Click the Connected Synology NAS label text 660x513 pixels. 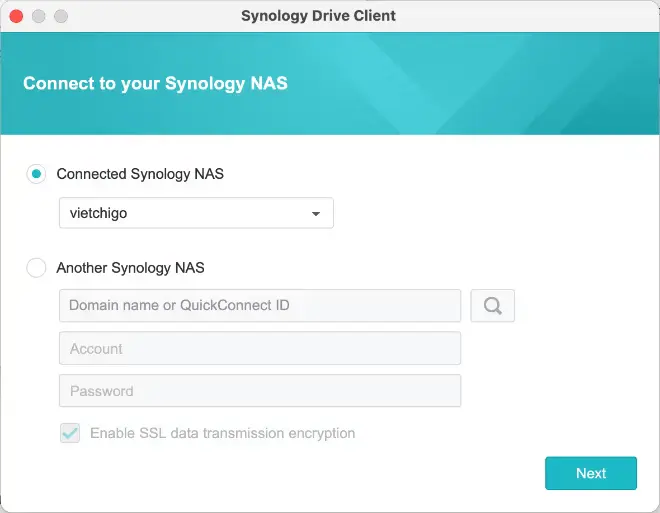pos(140,174)
